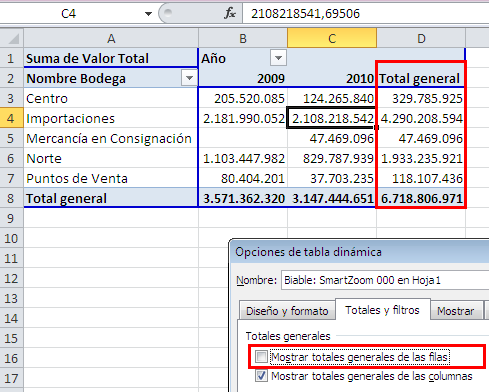Click cell value 329.785.925
Screen dimensions: 489x392
421,98
